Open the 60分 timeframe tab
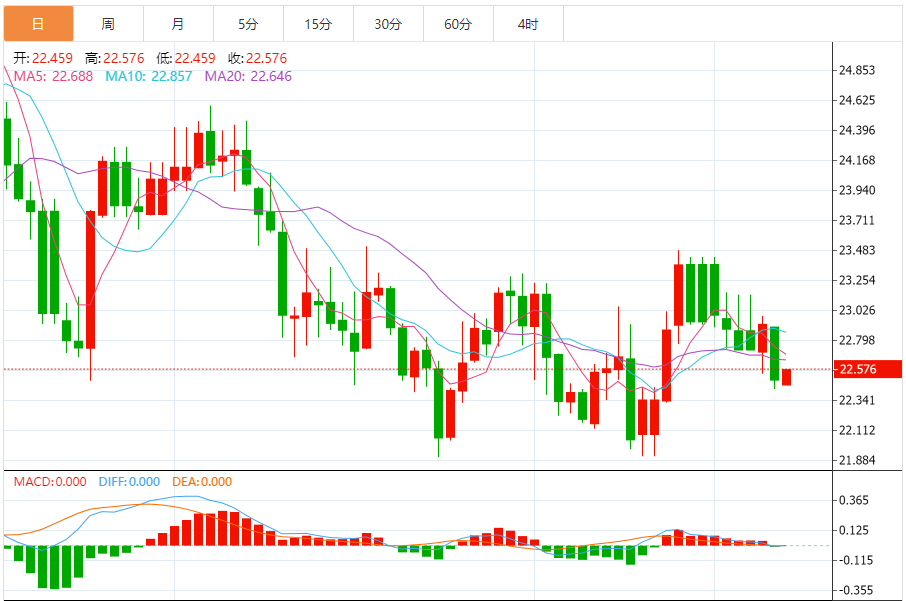The image size is (906, 601). (458, 24)
